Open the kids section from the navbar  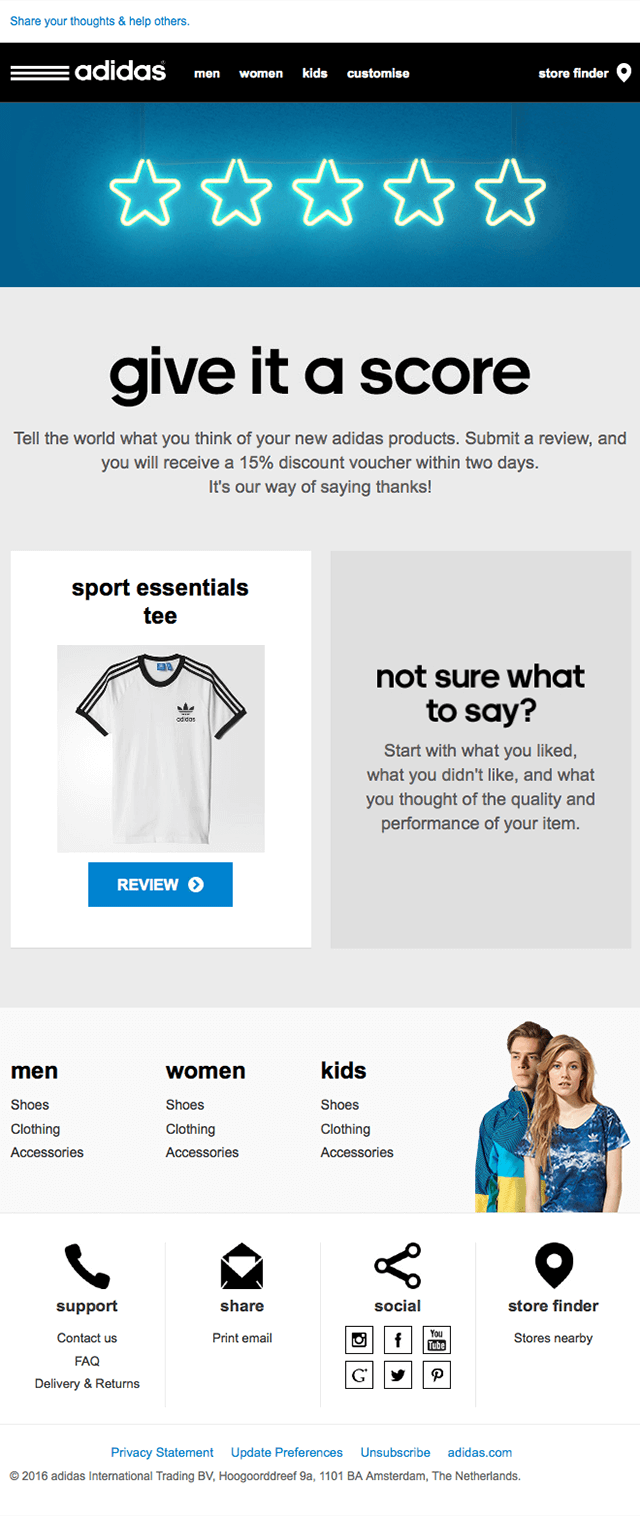click(315, 73)
